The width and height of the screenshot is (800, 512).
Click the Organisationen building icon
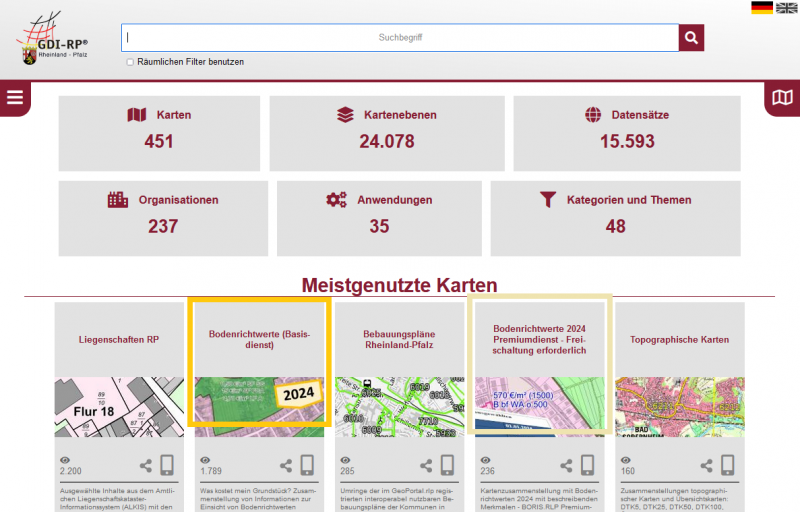(x=118, y=199)
